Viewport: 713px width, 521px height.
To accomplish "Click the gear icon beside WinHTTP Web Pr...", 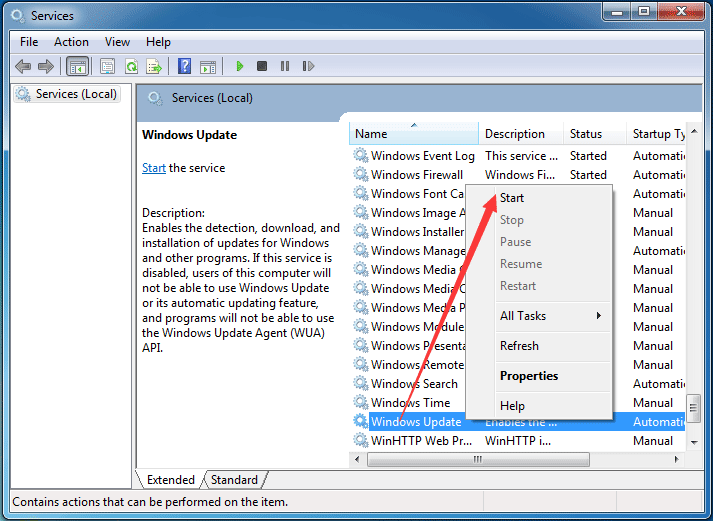I will tap(361, 440).
